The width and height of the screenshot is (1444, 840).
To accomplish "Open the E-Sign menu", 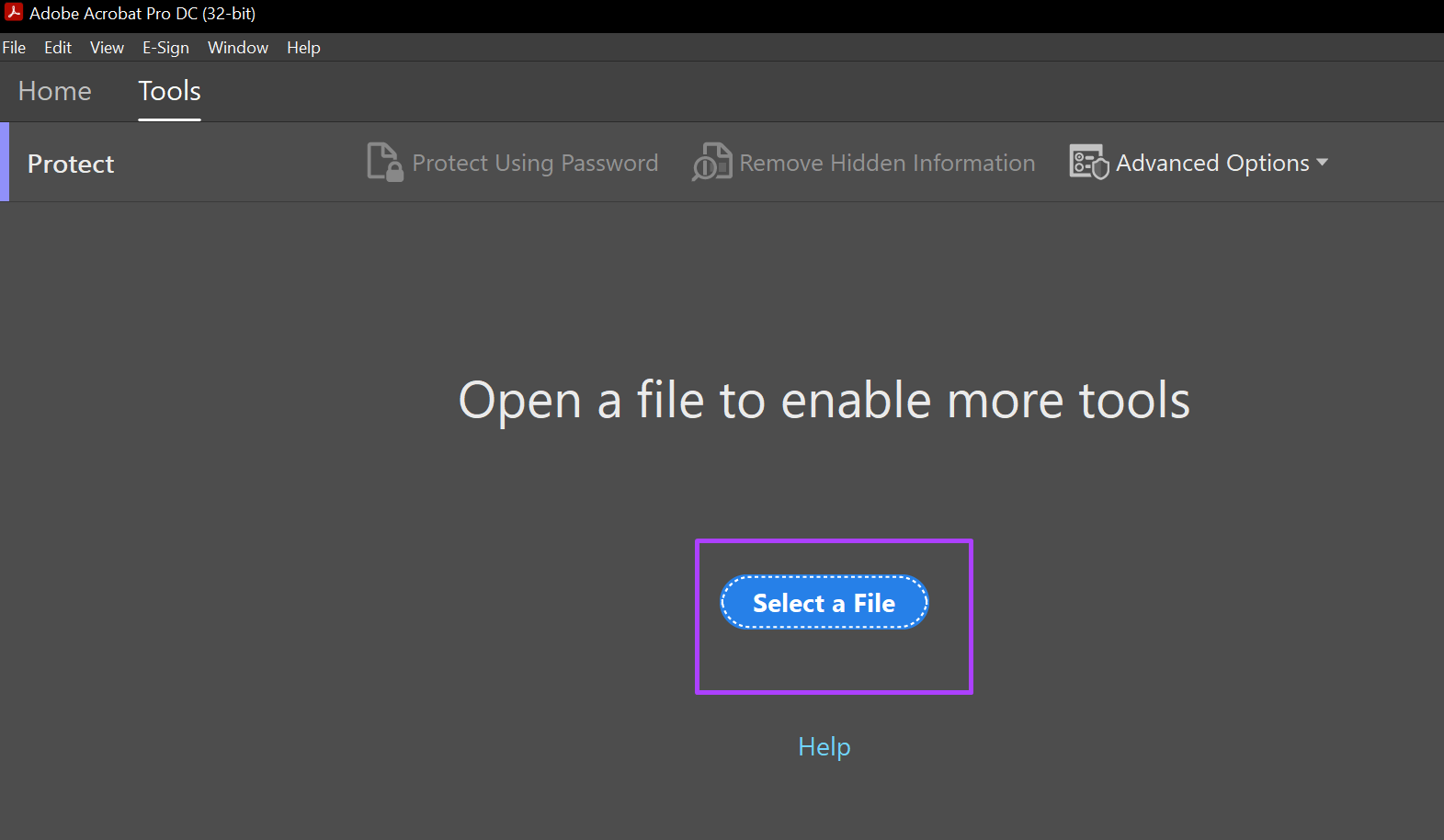I will pyautogui.click(x=165, y=48).
